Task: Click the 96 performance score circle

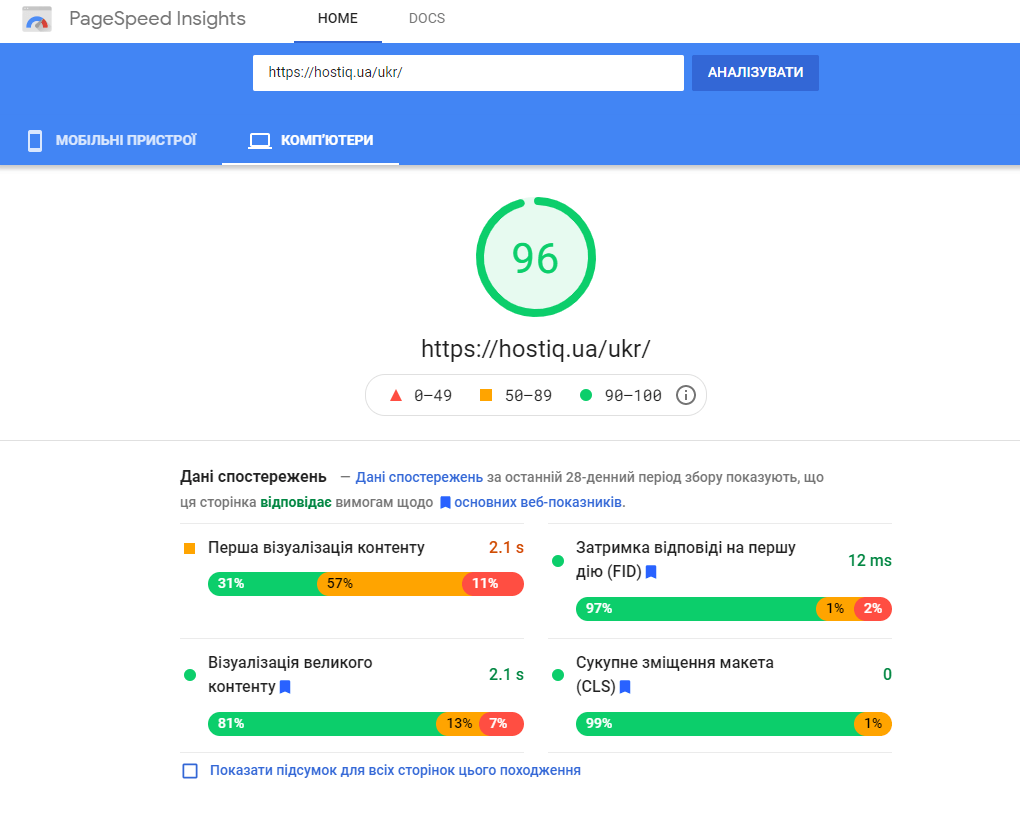Action: coord(535,258)
